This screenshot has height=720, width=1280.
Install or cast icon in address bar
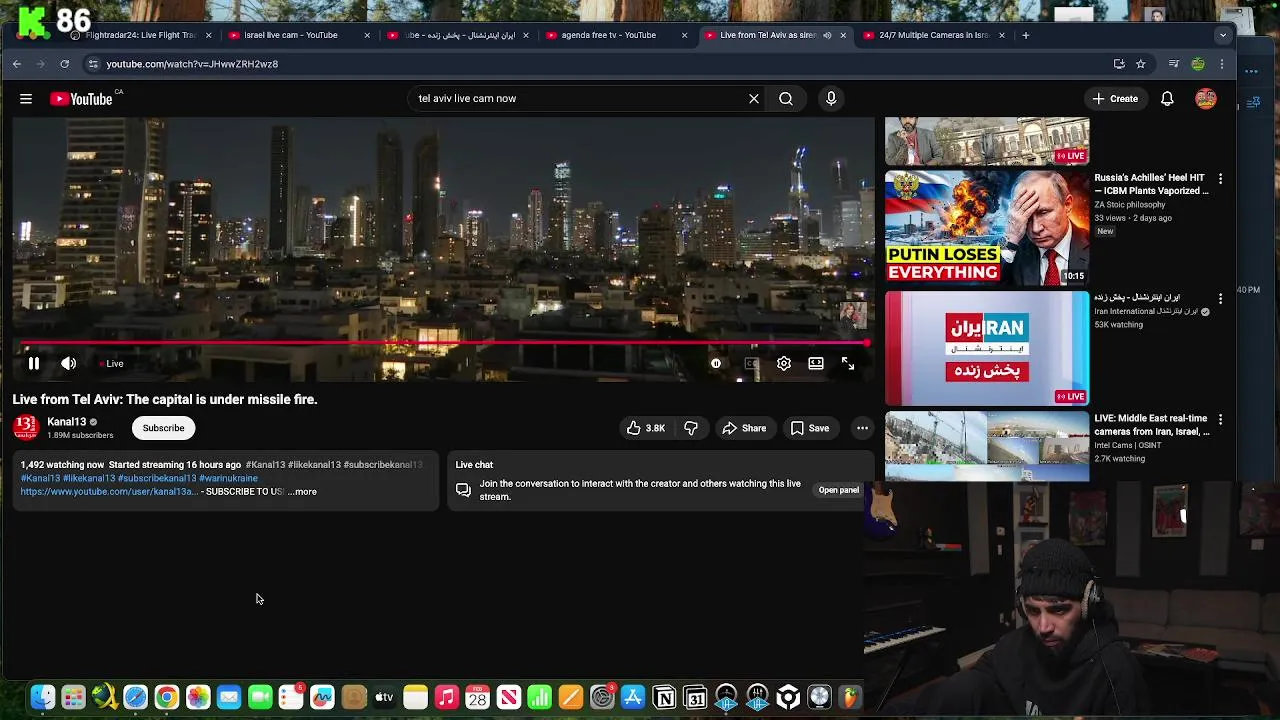tap(1119, 64)
